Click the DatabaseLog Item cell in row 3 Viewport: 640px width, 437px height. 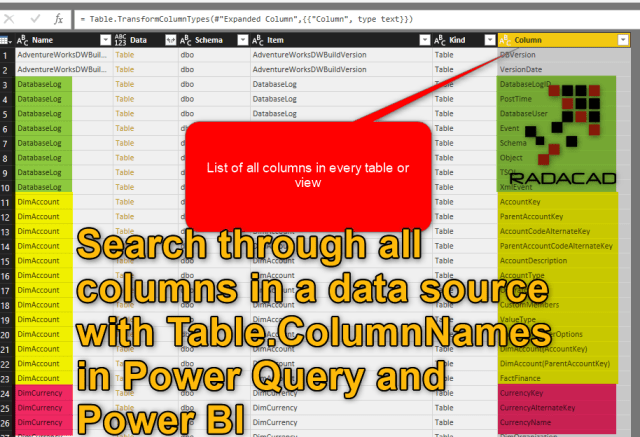pos(341,84)
